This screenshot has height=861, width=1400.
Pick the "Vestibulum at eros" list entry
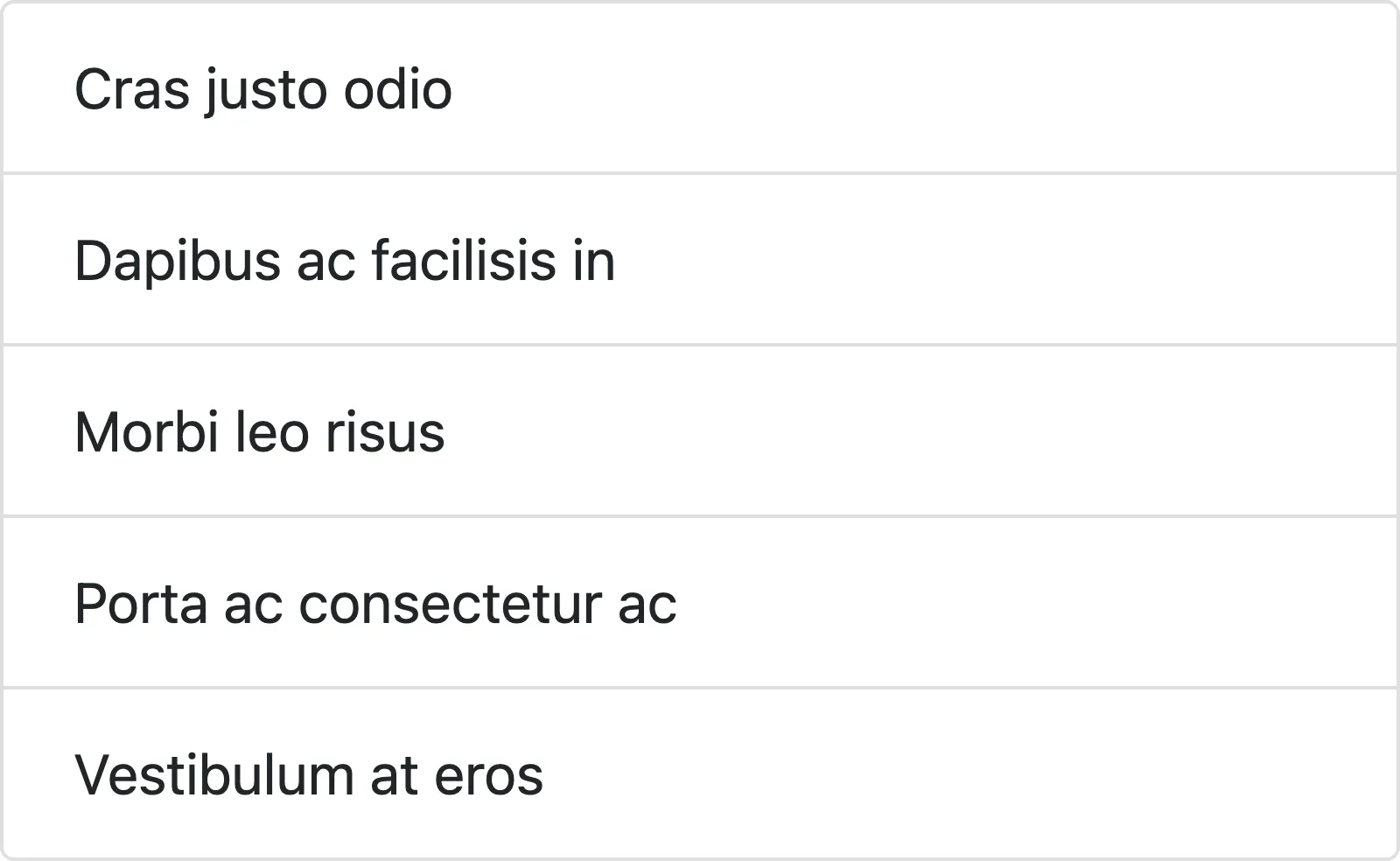[x=700, y=774]
